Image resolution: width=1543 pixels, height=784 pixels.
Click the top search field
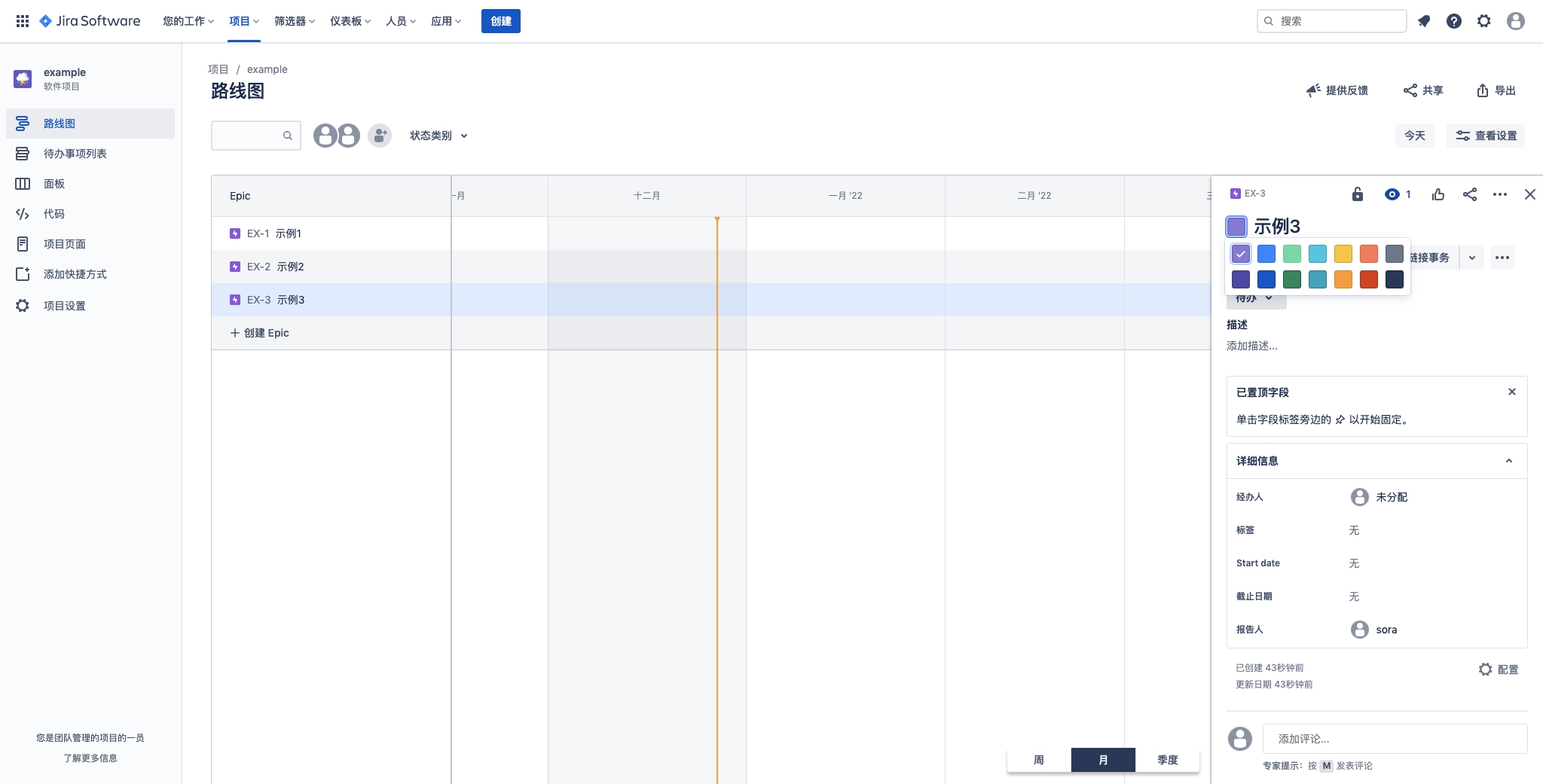click(1332, 21)
